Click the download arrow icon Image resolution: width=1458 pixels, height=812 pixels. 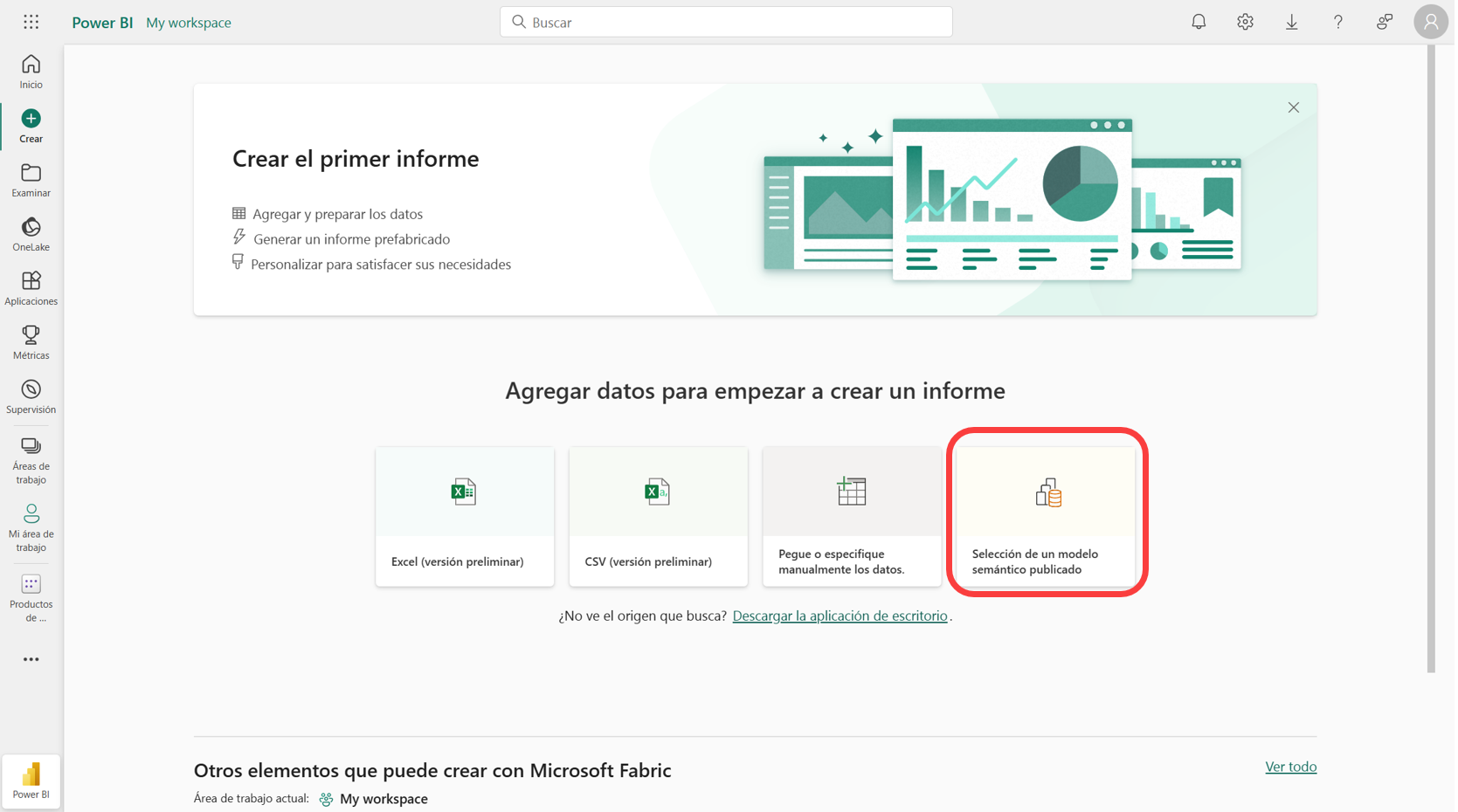click(1291, 22)
